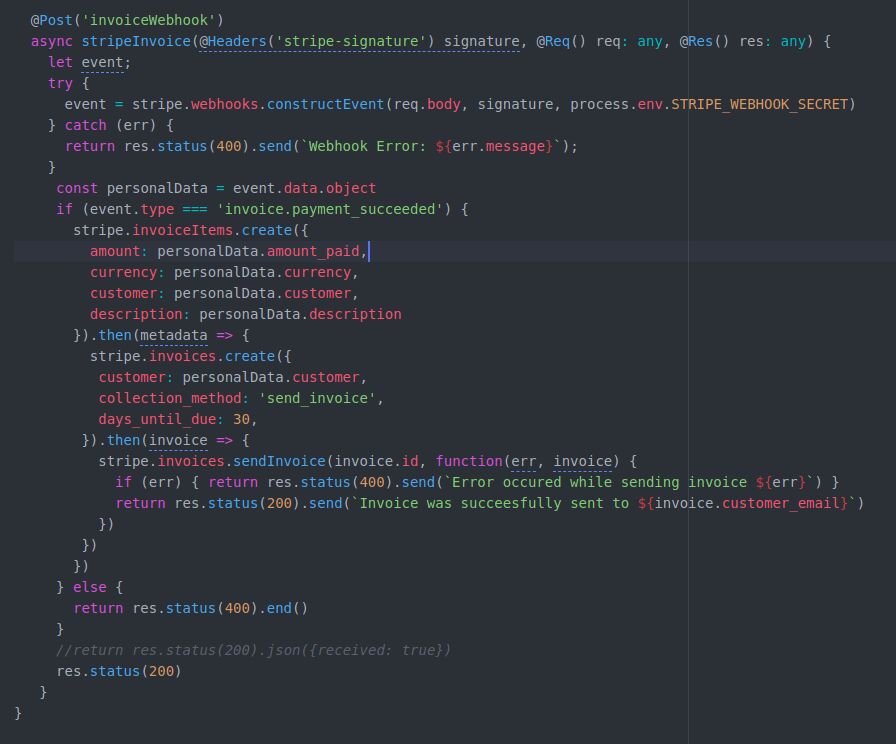Click STRIPE_WEBHOOK_SECRET variable
This screenshot has width=896, height=744.
(759, 104)
